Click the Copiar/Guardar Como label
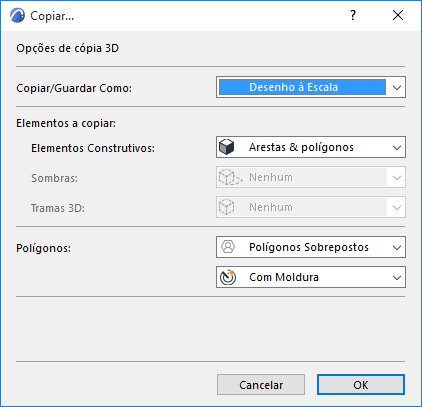 [74, 88]
